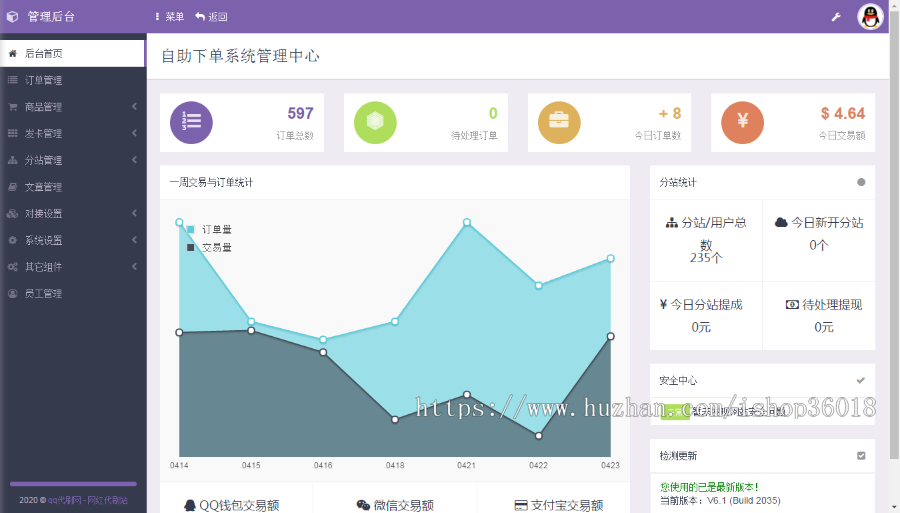Click the list icon beside 订单管理

pos(13,80)
